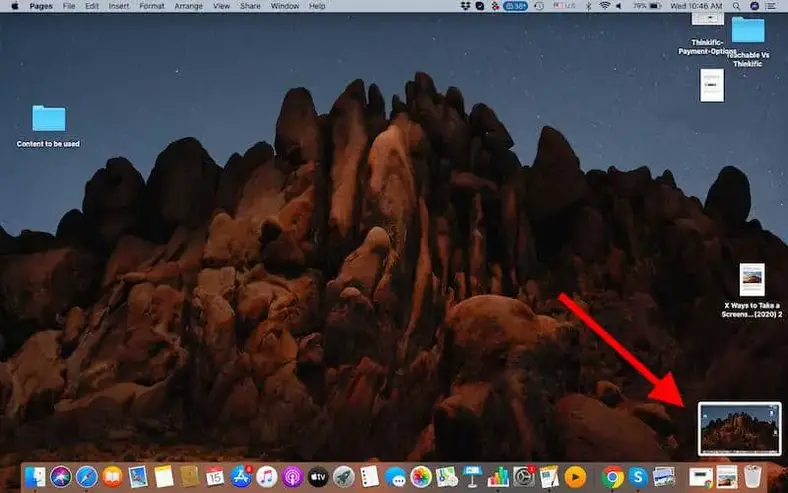Open Finder from the Dock
The width and height of the screenshot is (788, 493).
pos(35,476)
